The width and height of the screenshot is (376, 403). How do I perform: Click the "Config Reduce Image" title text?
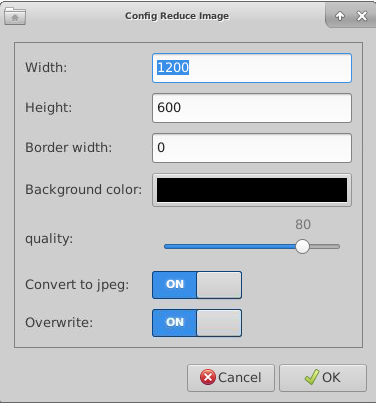coord(177,16)
